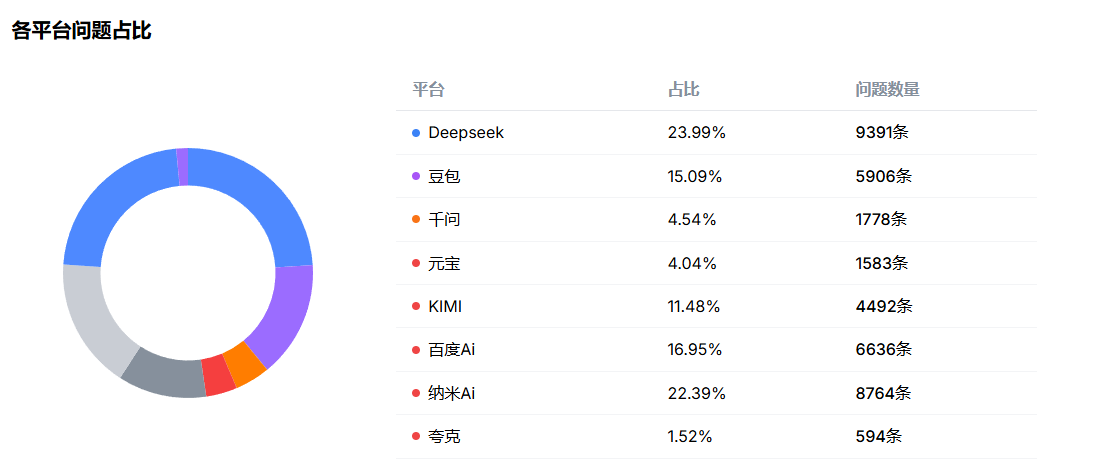Select the orange segment of the donut chart
This screenshot has width=1106, height=472.
click(244, 364)
